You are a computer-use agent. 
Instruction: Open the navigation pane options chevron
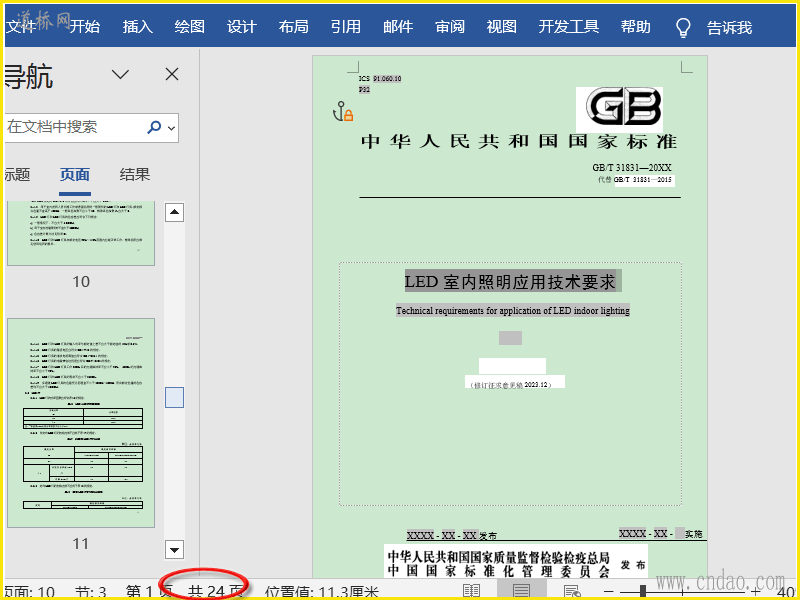tap(120, 74)
